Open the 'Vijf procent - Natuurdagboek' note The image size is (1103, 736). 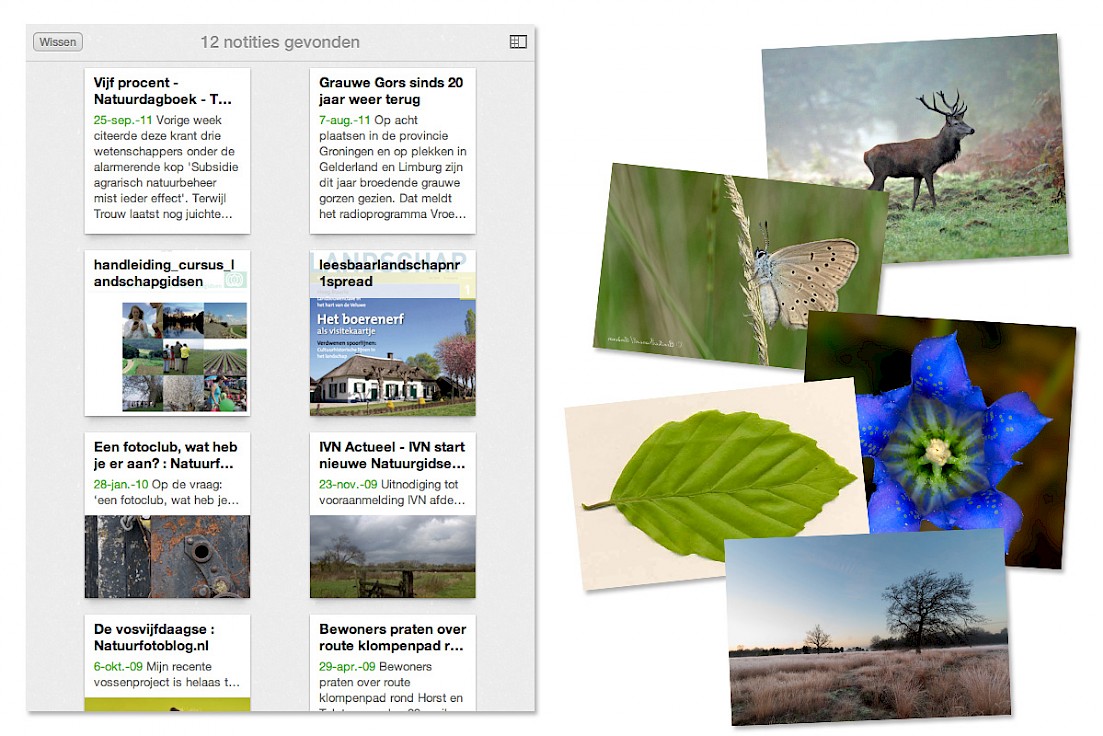pyautogui.click(x=167, y=151)
